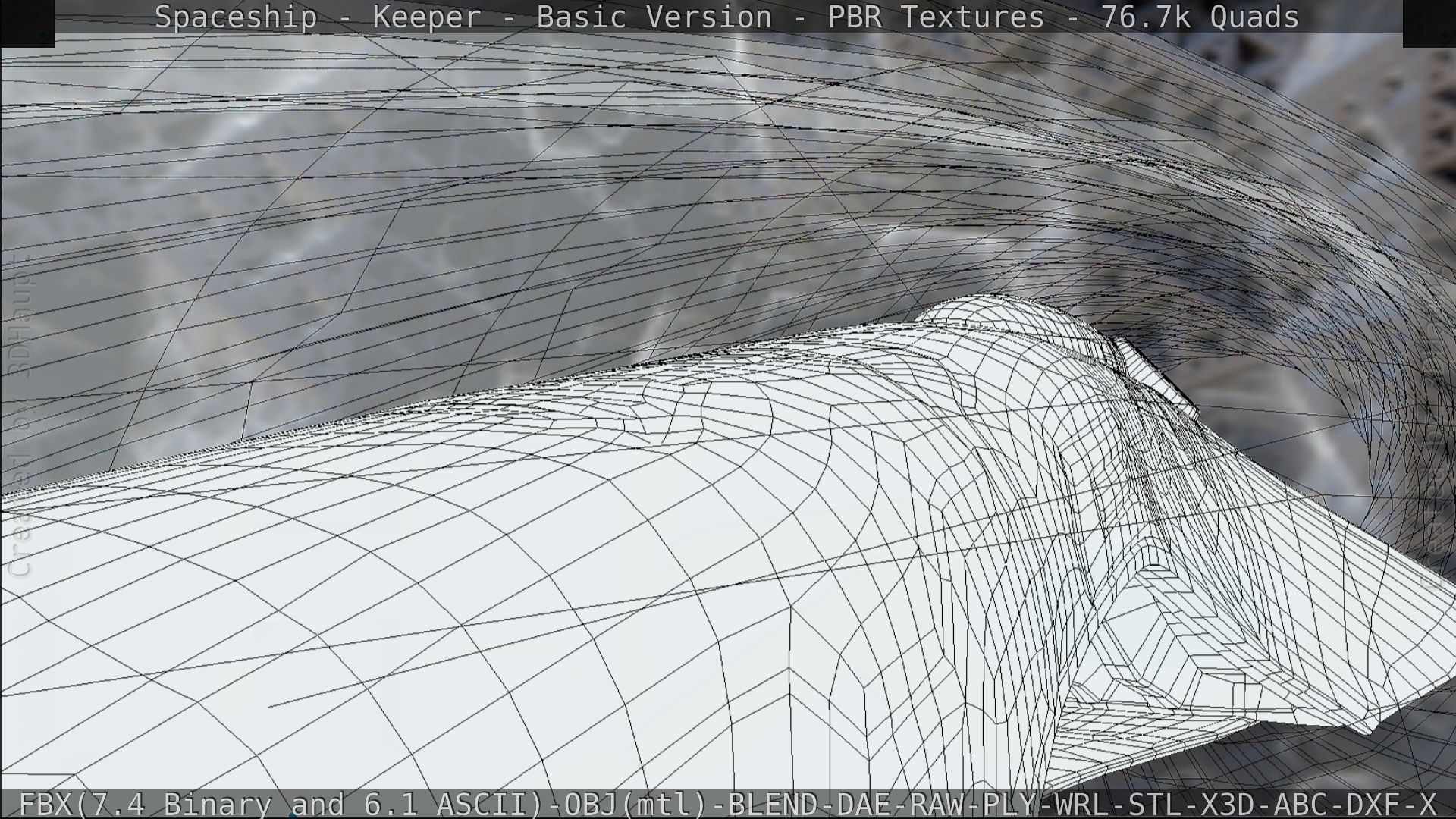The image size is (1456, 819).
Task: Click the 'PLY' format label
Action: [x=1009, y=804]
